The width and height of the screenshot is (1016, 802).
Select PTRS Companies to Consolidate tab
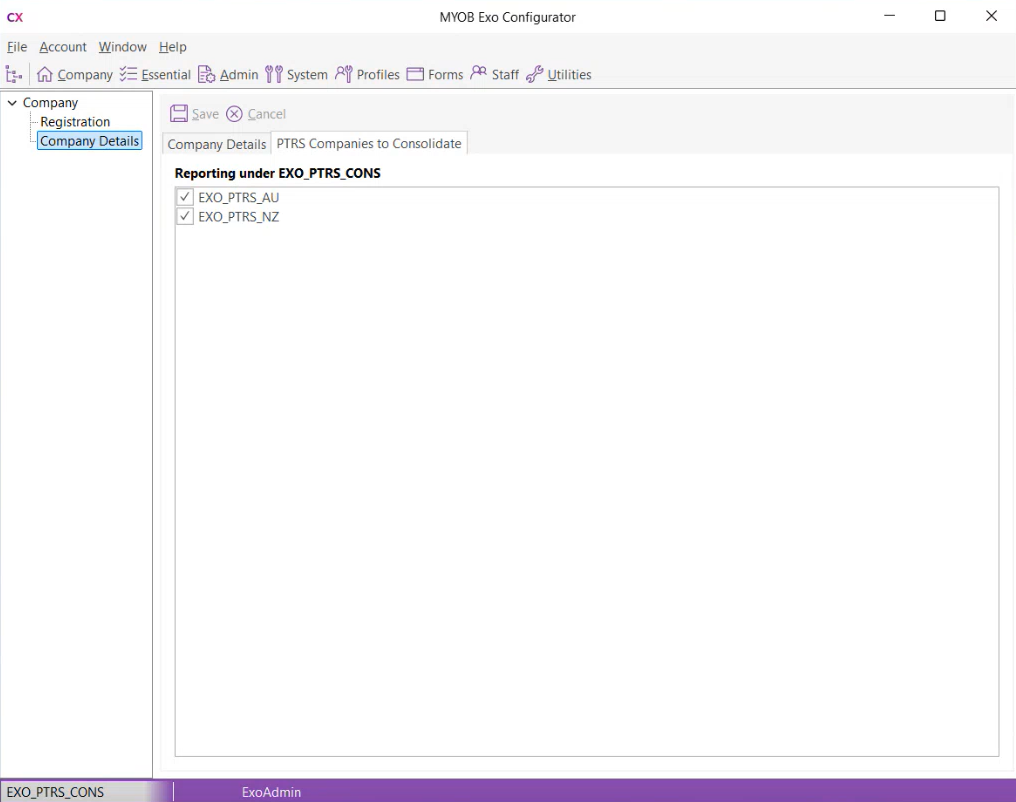click(369, 143)
